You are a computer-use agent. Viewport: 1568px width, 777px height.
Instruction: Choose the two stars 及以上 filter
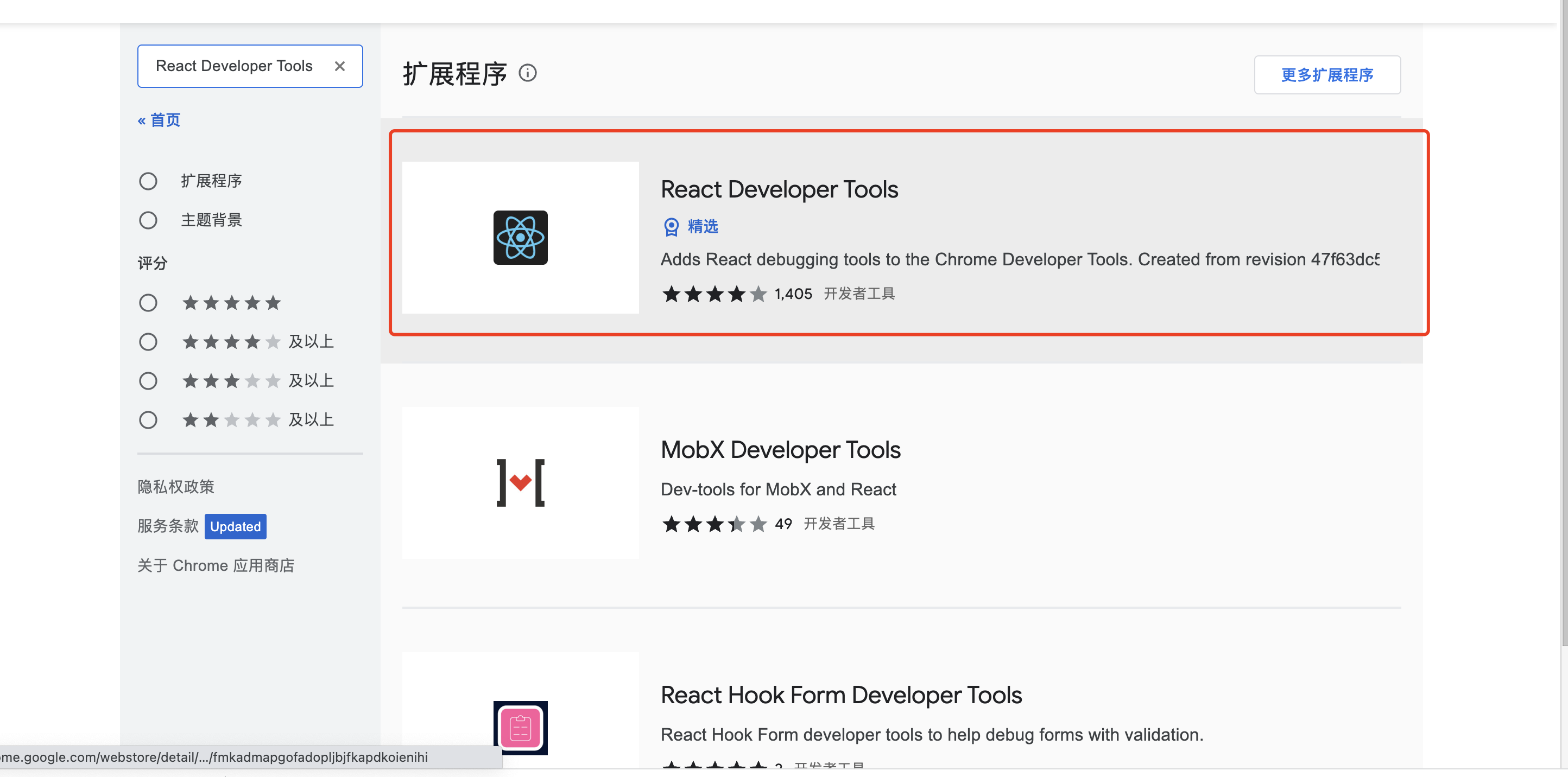[148, 420]
